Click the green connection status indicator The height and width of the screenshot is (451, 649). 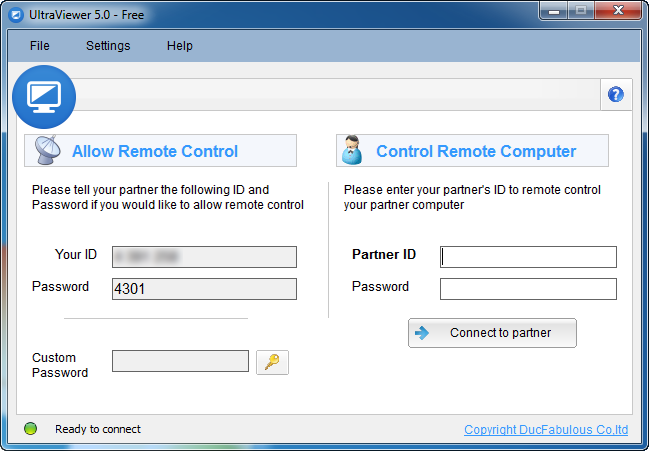click(30, 429)
